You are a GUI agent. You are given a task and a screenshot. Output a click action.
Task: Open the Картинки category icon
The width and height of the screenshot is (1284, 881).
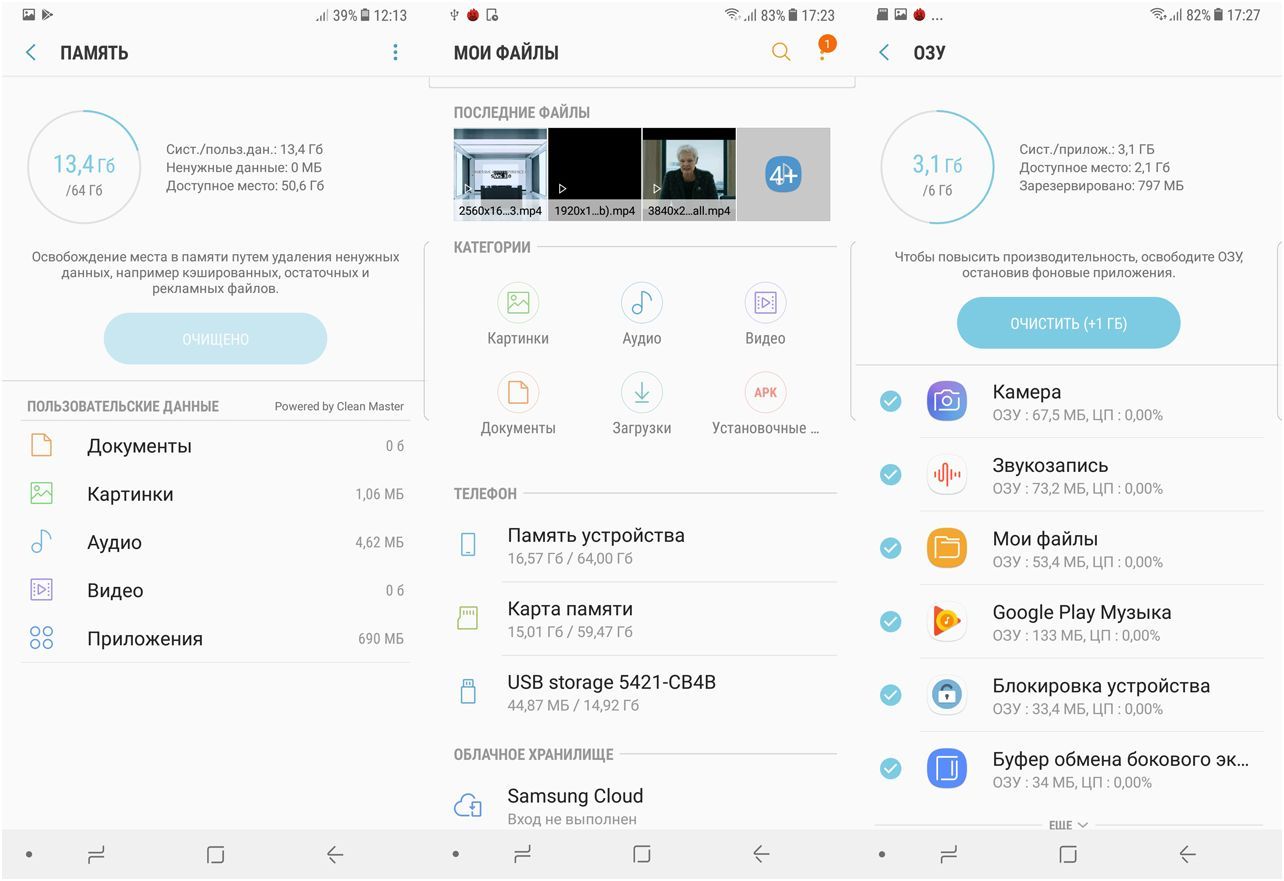517,302
